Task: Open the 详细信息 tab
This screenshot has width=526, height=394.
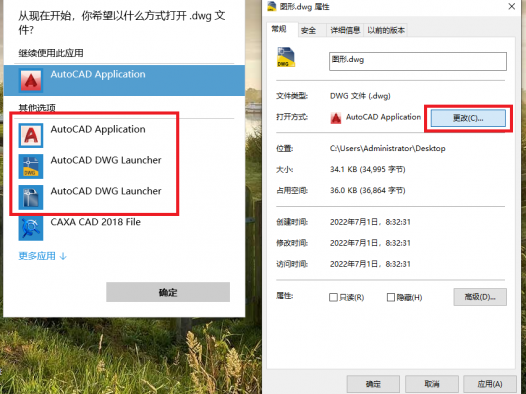Action: tap(345, 31)
